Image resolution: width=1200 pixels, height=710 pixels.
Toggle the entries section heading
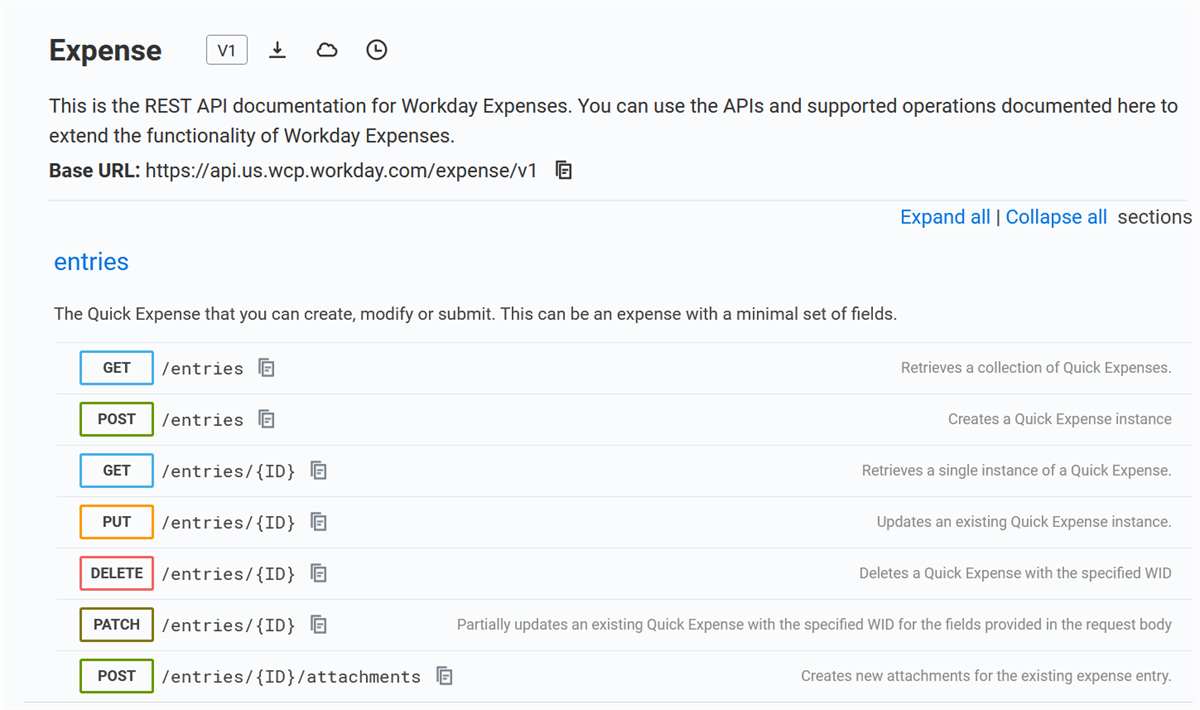(91, 262)
